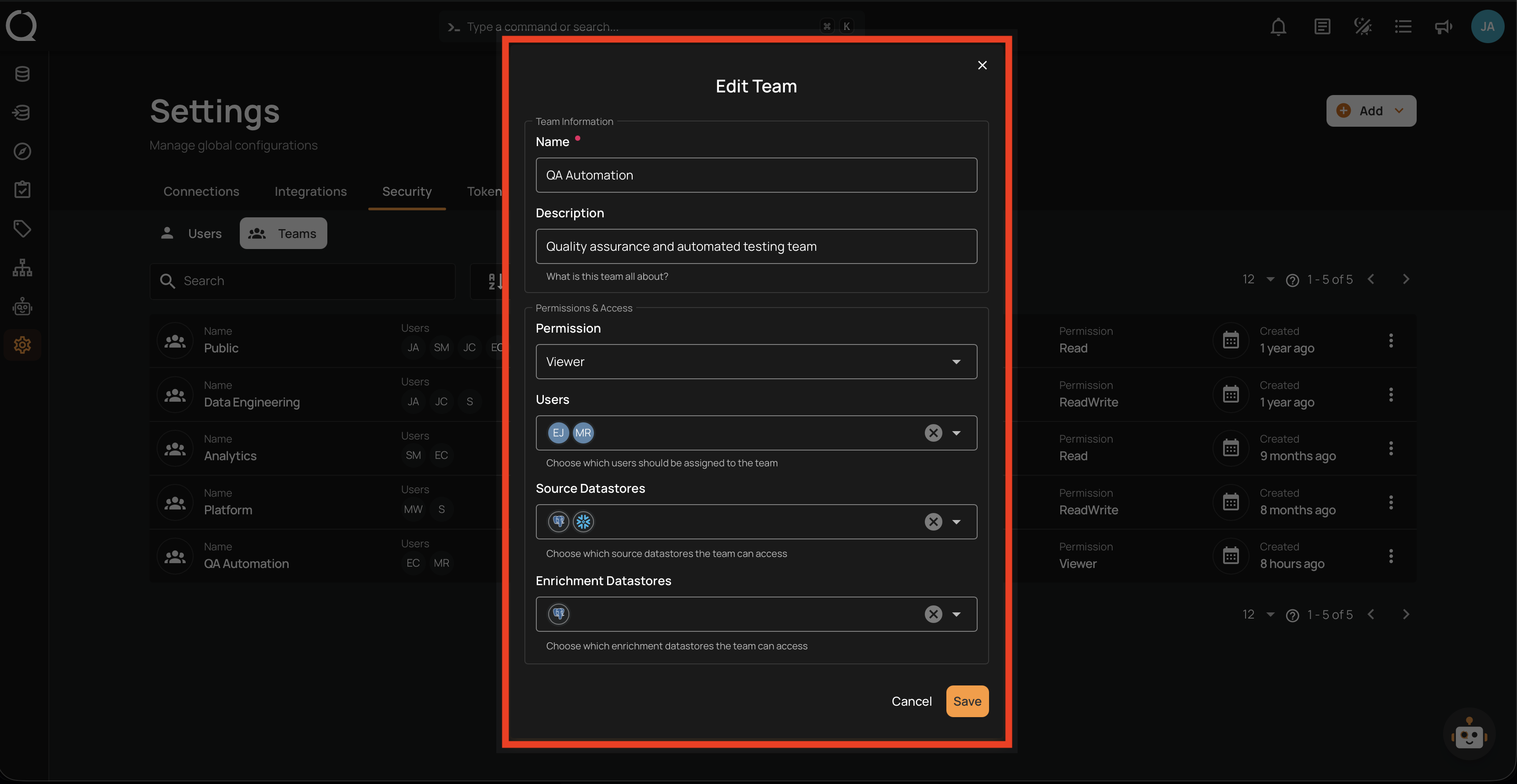Expand the Enrichment Datastores dropdown arrow
This screenshot has width=1517, height=784.
956,614
